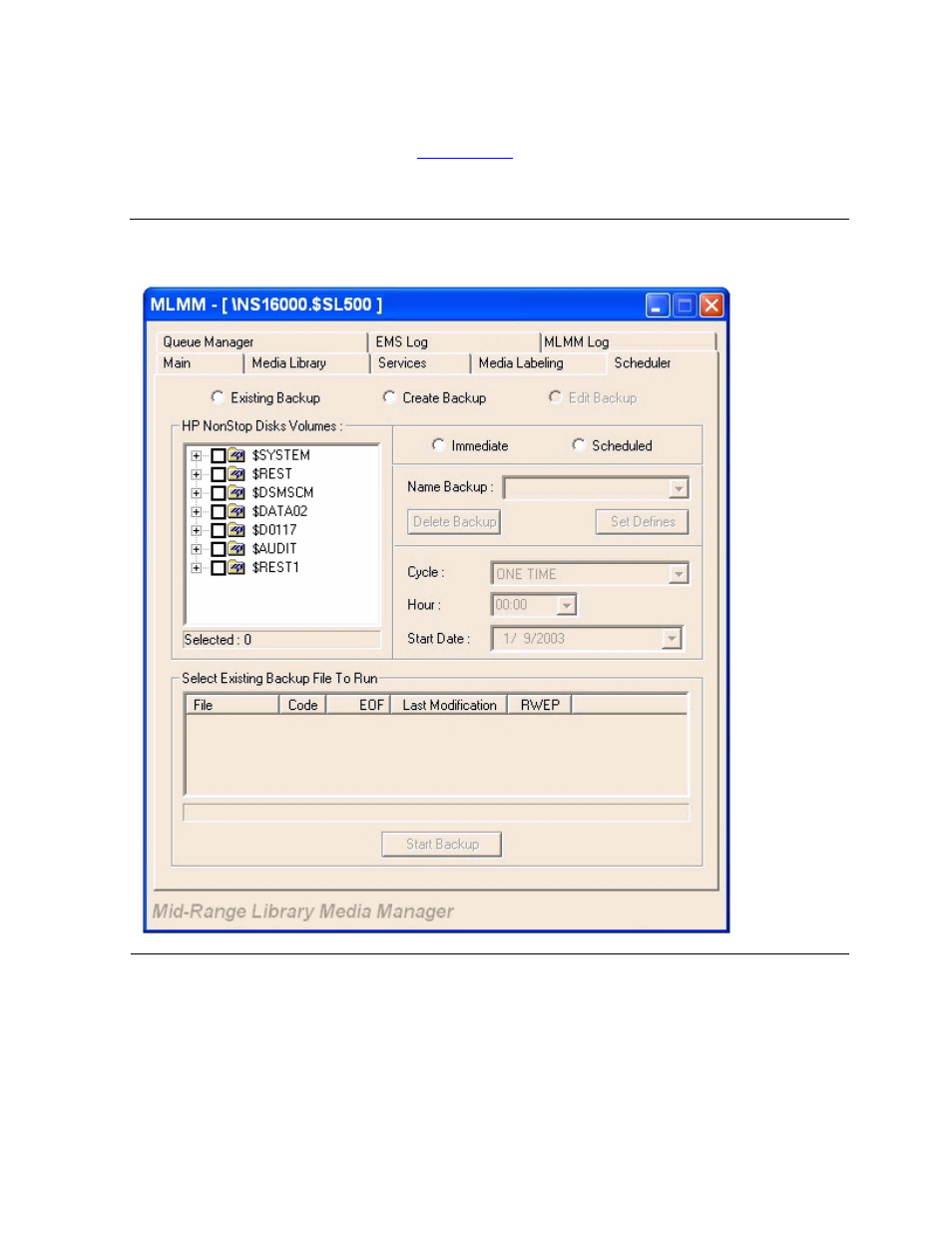Check the $REST1 volume checkbox

[218, 568]
